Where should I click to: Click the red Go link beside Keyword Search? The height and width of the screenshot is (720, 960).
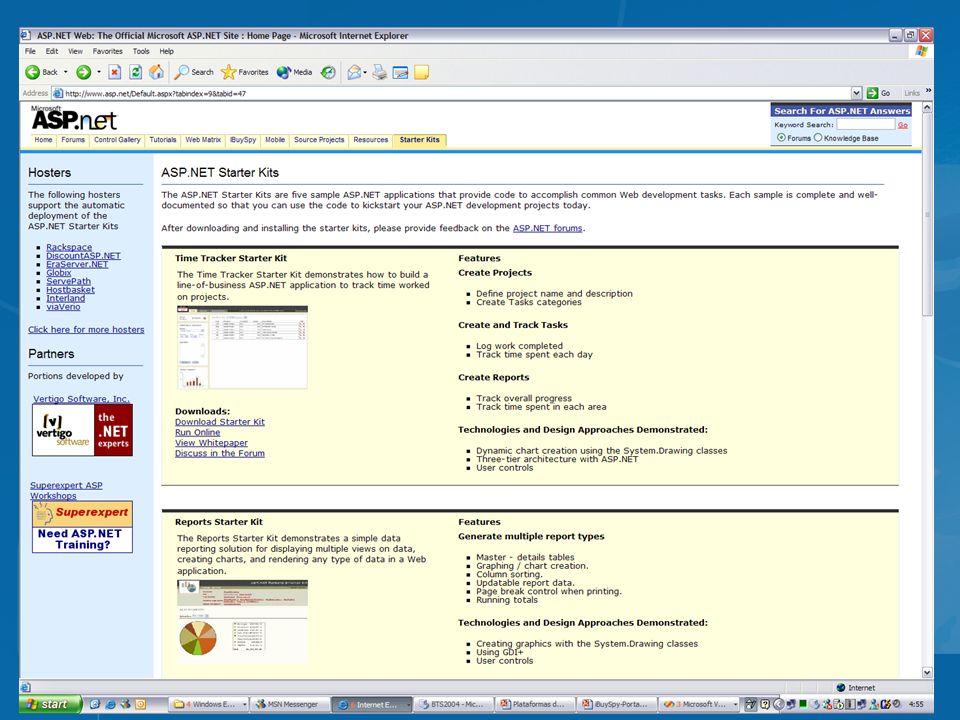point(902,125)
